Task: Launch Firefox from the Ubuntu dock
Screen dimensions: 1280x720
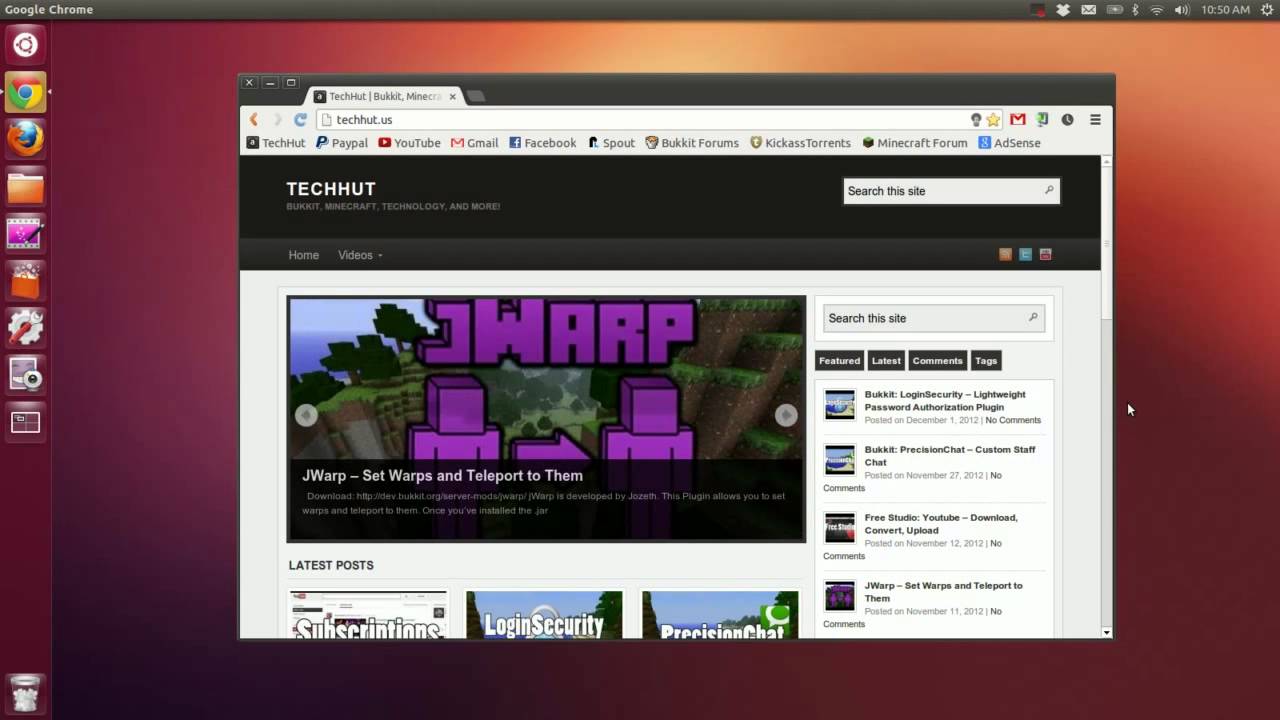Action: pyautogui.click(x=26, y=139)
